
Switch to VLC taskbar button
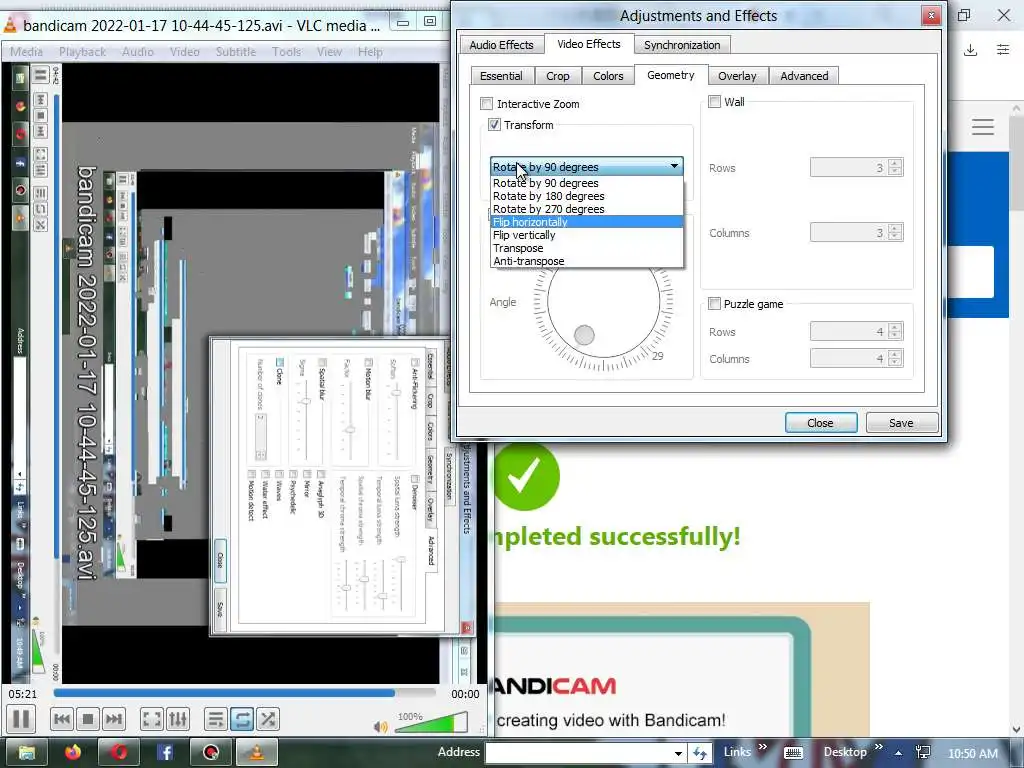pyautogui.click(x=257, y=752)
